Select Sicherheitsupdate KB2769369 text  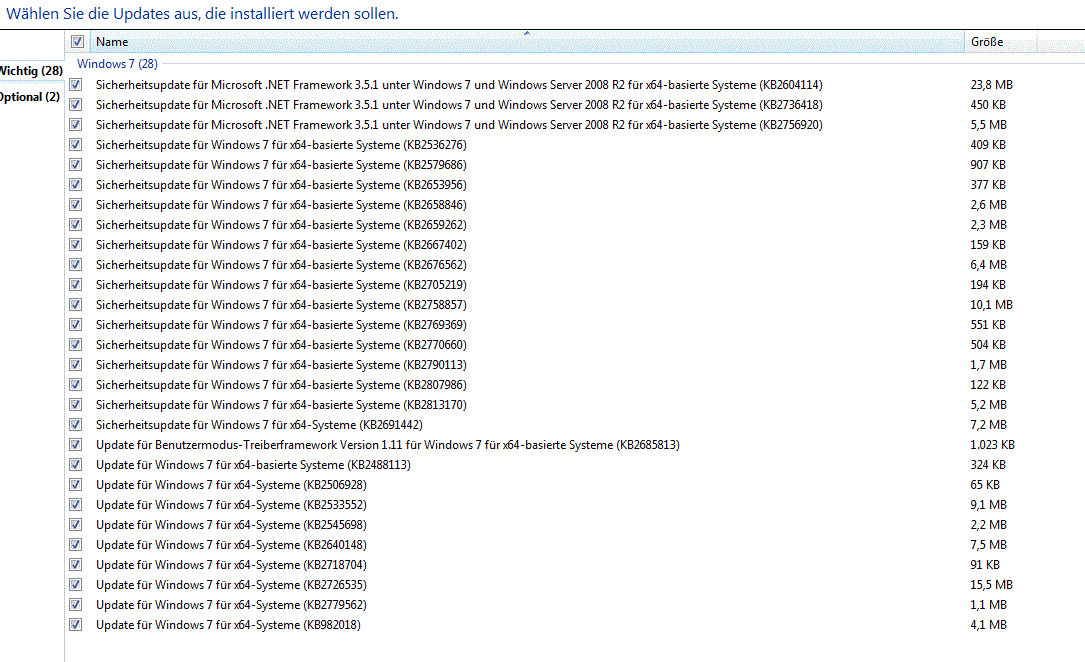(x=281, y=324)
